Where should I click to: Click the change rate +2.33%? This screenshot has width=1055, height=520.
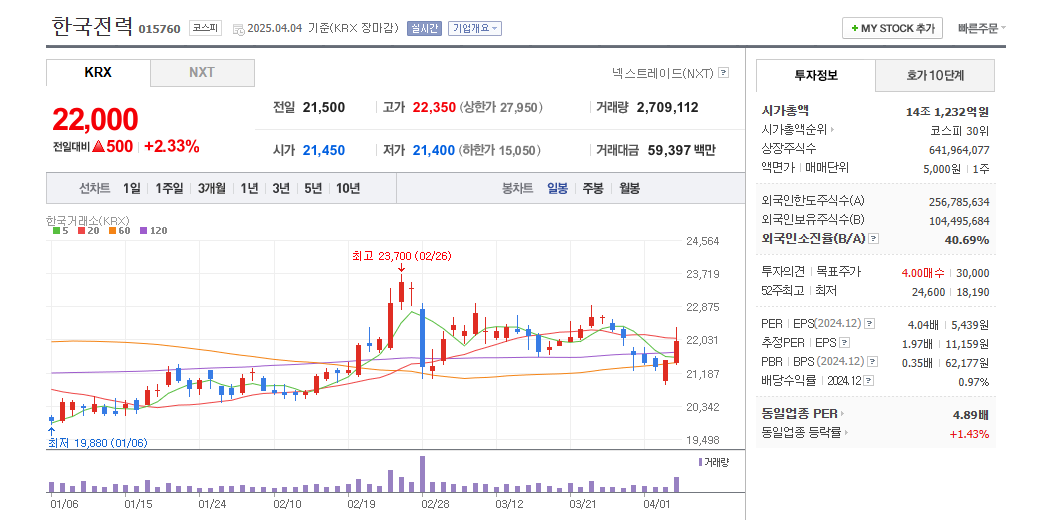(172, 147)
